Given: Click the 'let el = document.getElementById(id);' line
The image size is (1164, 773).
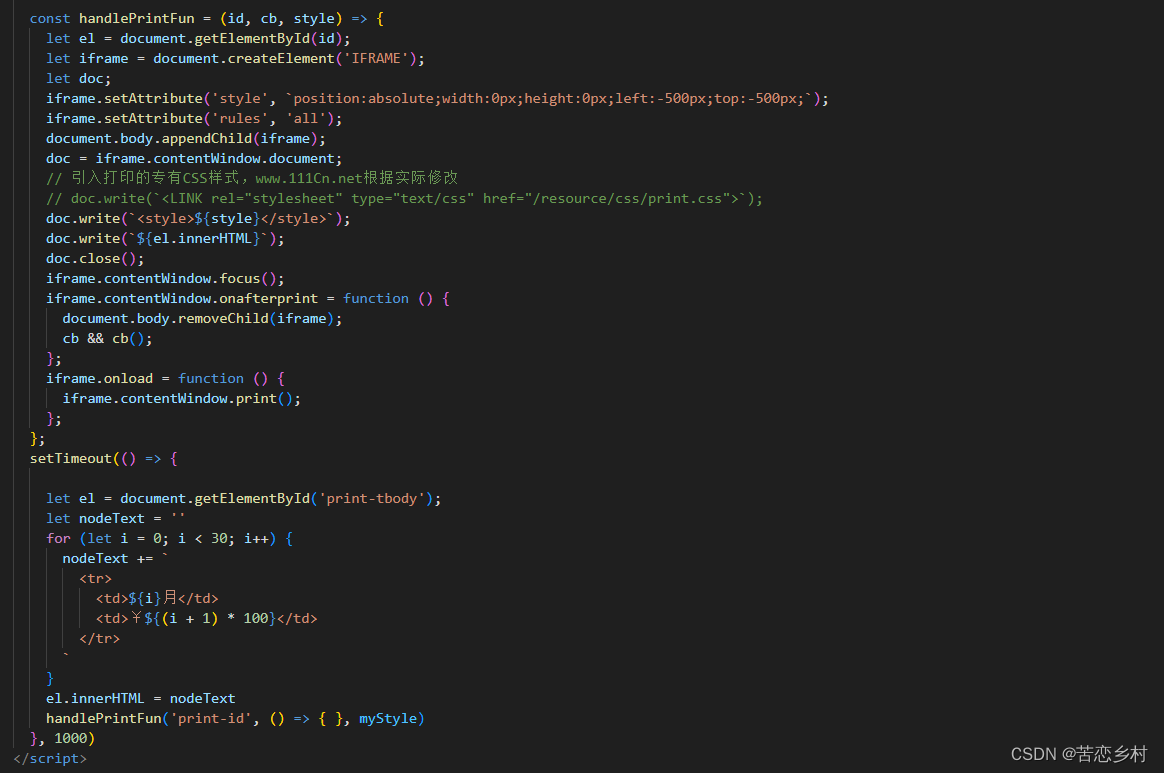Looking at the screenshot, I should coord(197,39).
